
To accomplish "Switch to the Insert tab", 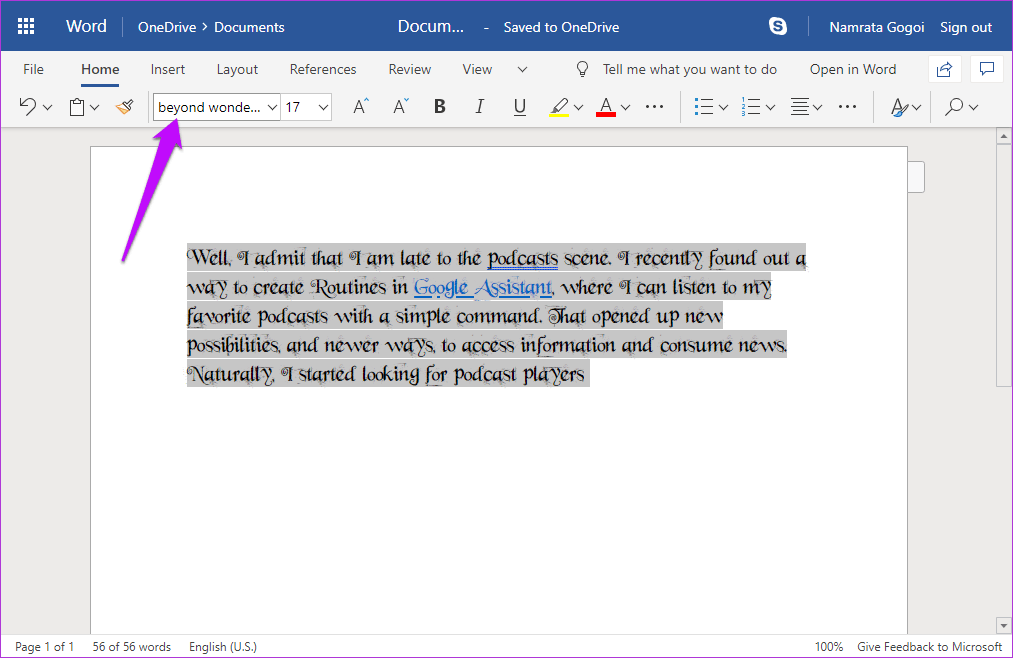I will 167,69.
